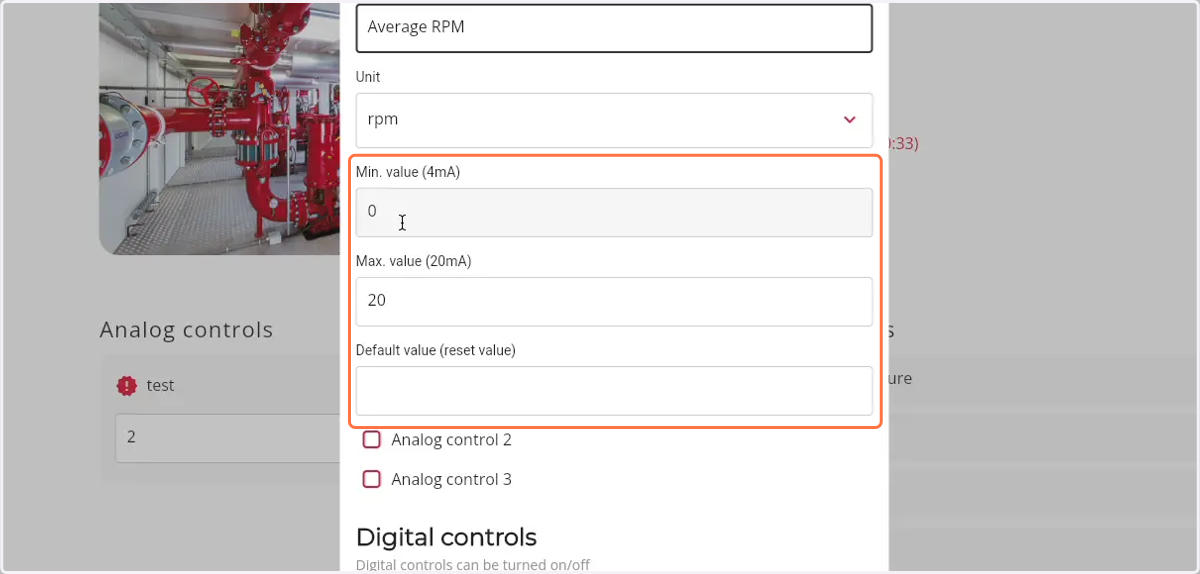Enable the Analog control 2 checkbox
The image size is (1200, 574).
point(372,440)
